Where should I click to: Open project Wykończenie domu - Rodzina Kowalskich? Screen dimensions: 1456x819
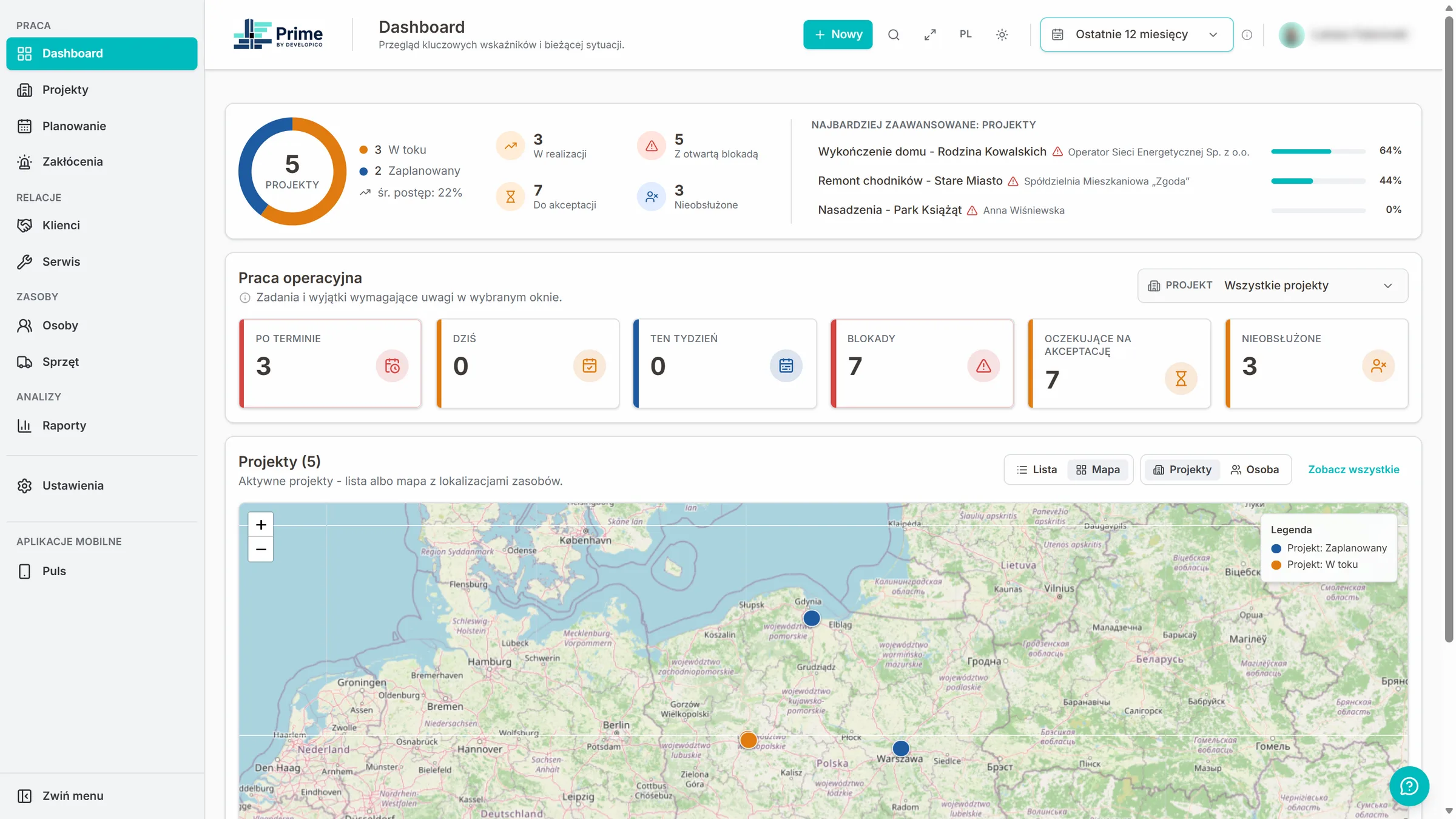click(932, 152)
